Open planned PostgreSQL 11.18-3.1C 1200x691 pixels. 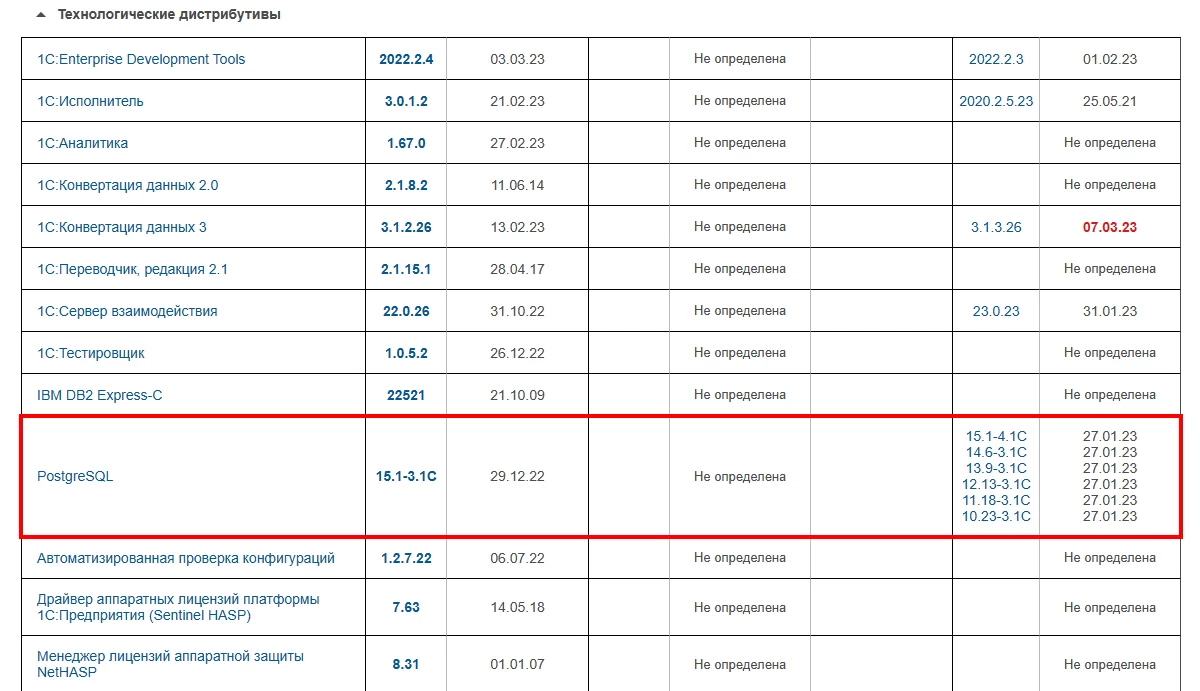(x=996, y=500)
